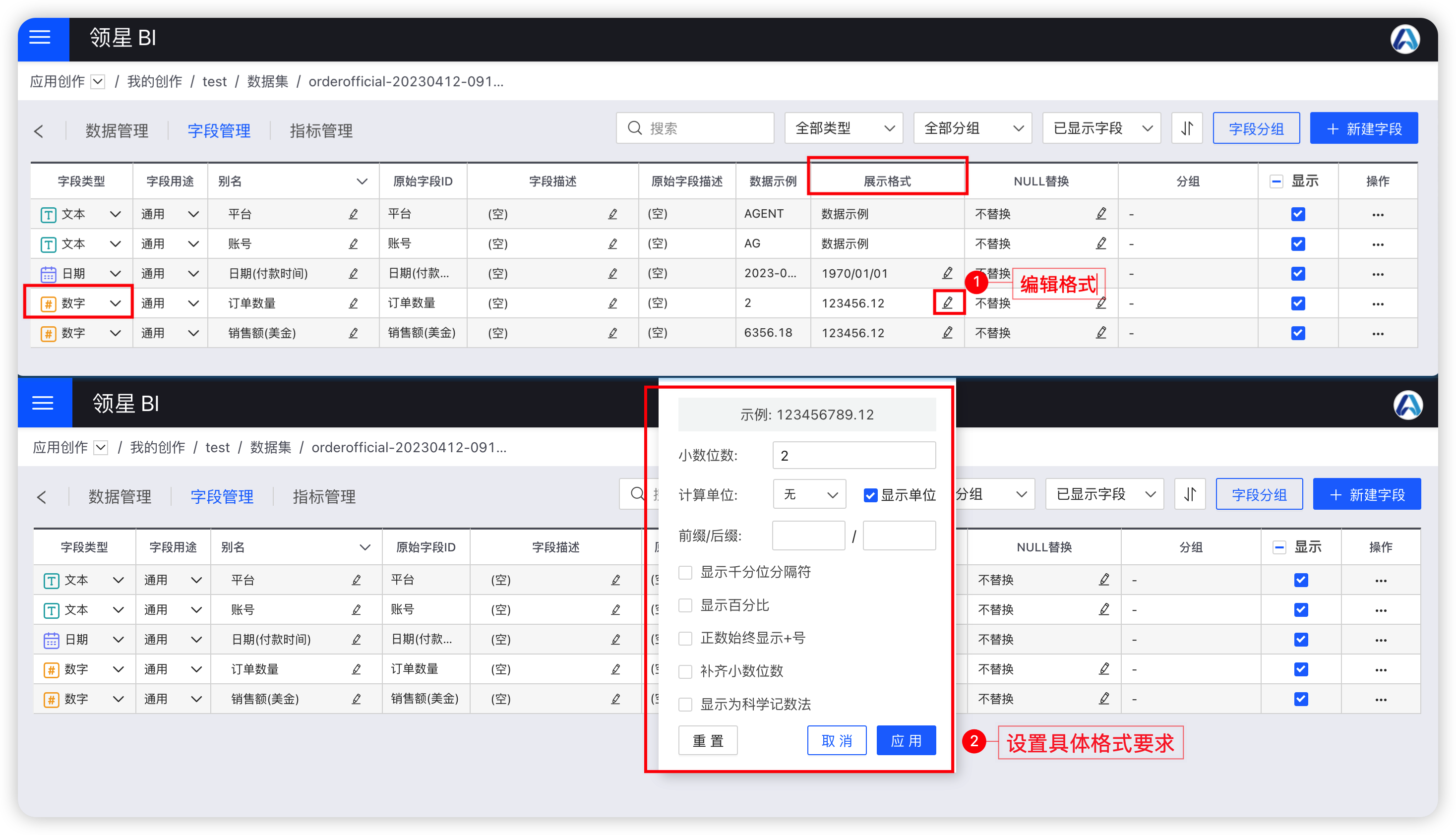This screenshot has height=835, width=1456.
Task: Switch to 数据管理 tab in bottom panel
Action: pos(120,497)
